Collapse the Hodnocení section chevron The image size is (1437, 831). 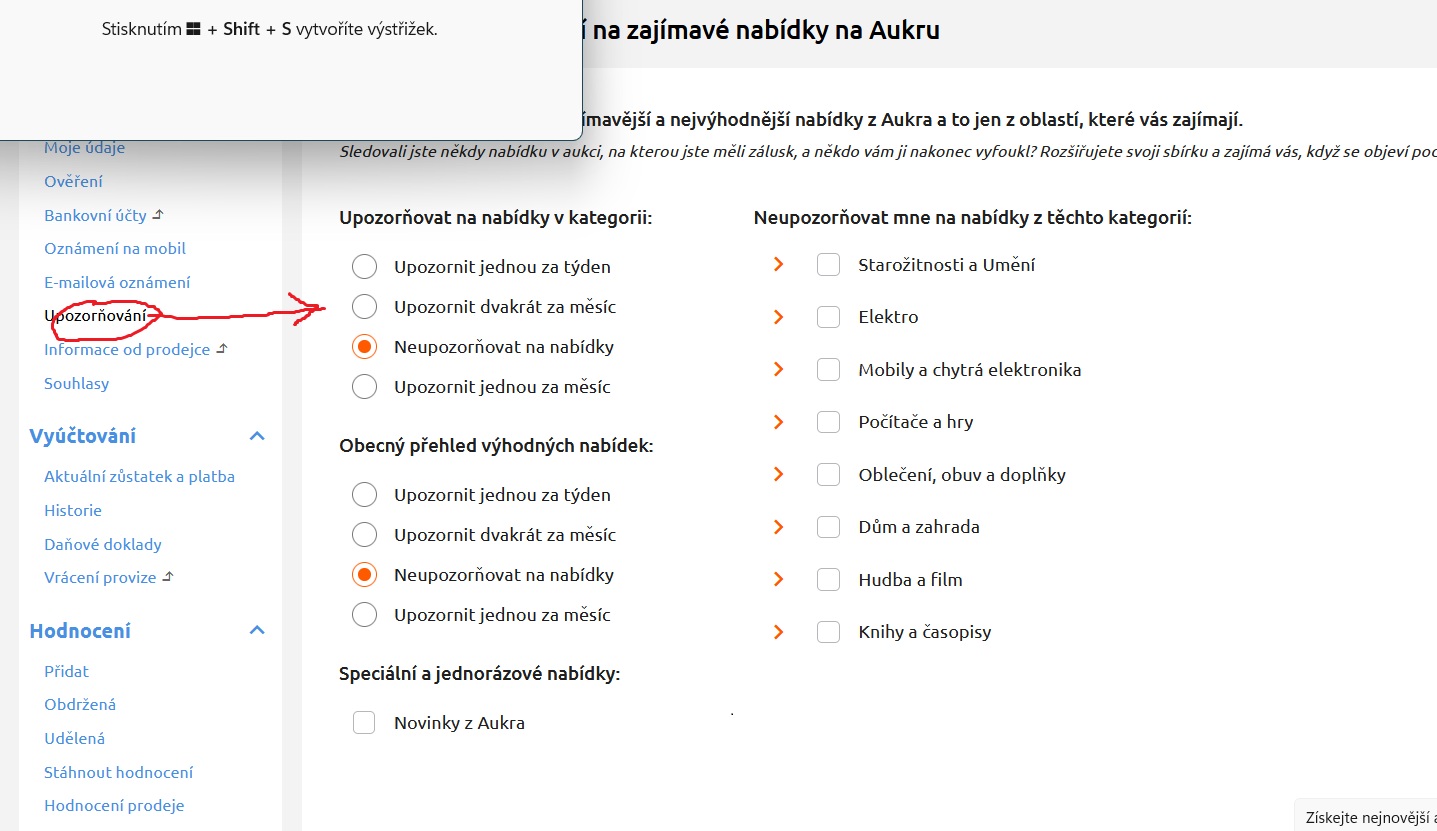click(x=257, y=631)
